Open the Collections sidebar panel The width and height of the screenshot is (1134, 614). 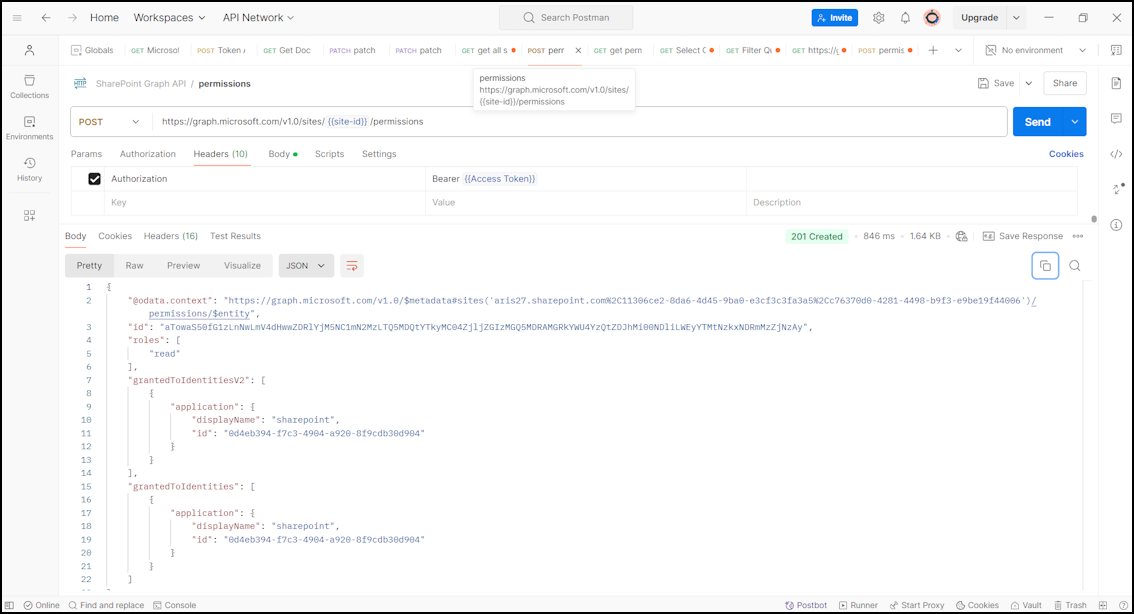30,87
